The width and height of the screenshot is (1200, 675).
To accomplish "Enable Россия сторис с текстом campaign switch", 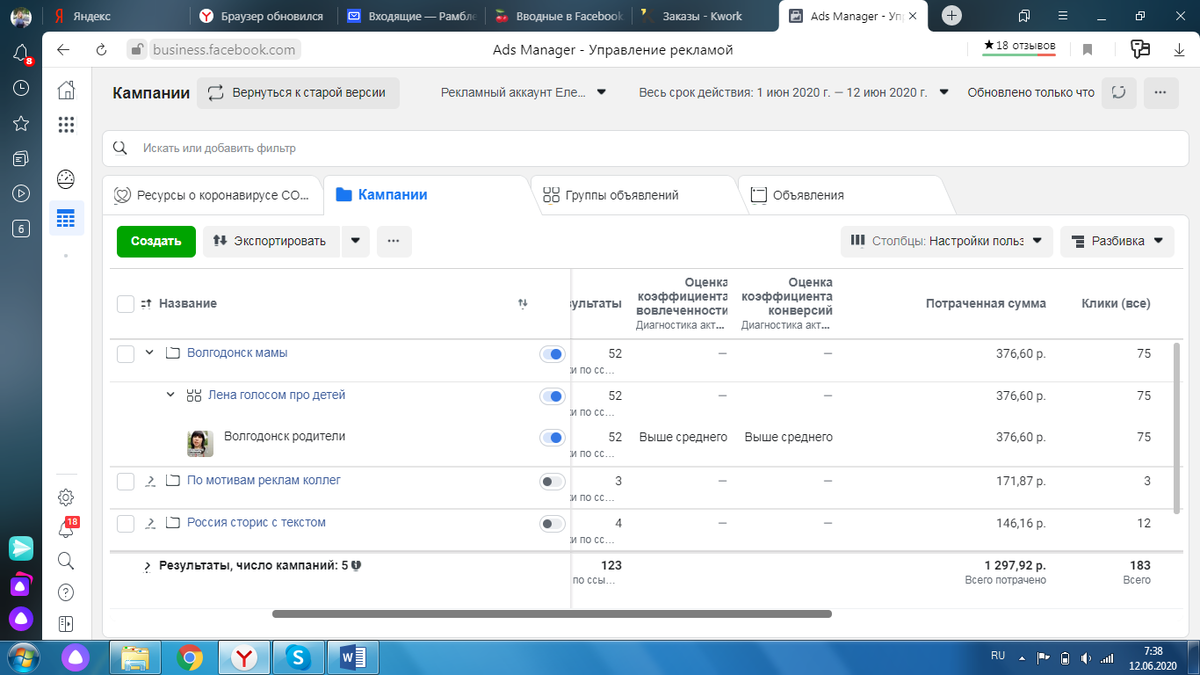I will (x=552, y=524).
